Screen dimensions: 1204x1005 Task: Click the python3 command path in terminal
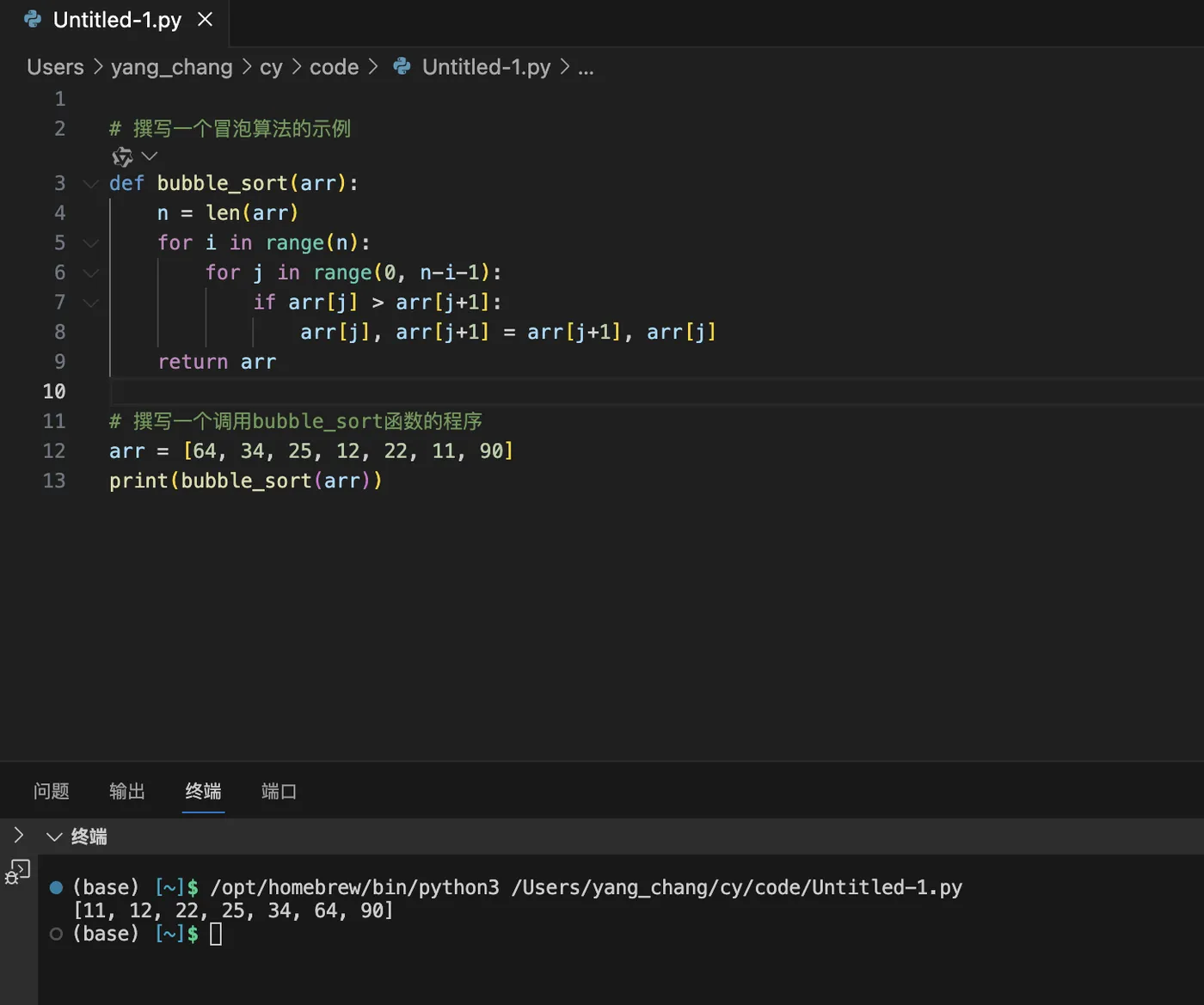[354, 887]
